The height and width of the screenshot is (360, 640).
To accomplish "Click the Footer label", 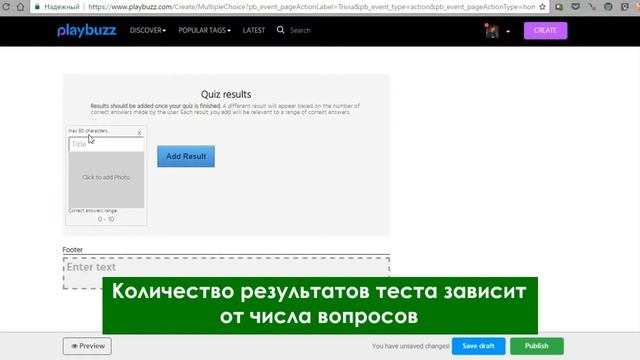I will (x=73, y=249).
